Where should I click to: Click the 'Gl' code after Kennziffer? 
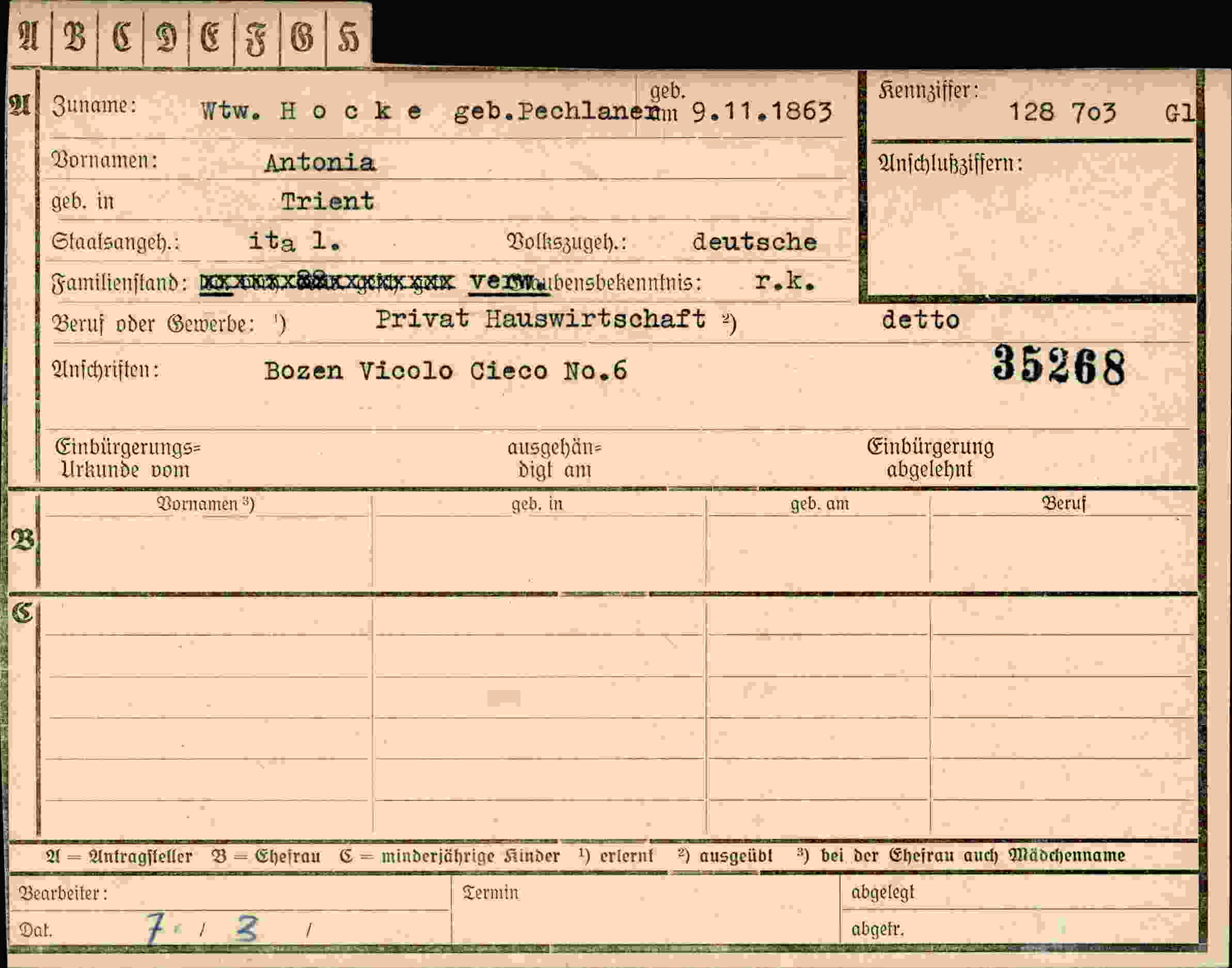coord(1179,114)
